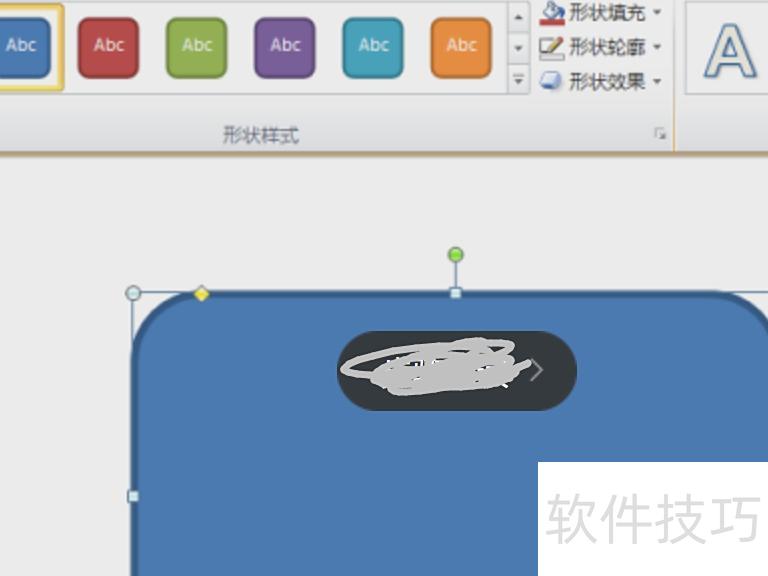Screen dimensions: 768x576
Task: Select the WordArt letter A style
Action: click(730, 51)
